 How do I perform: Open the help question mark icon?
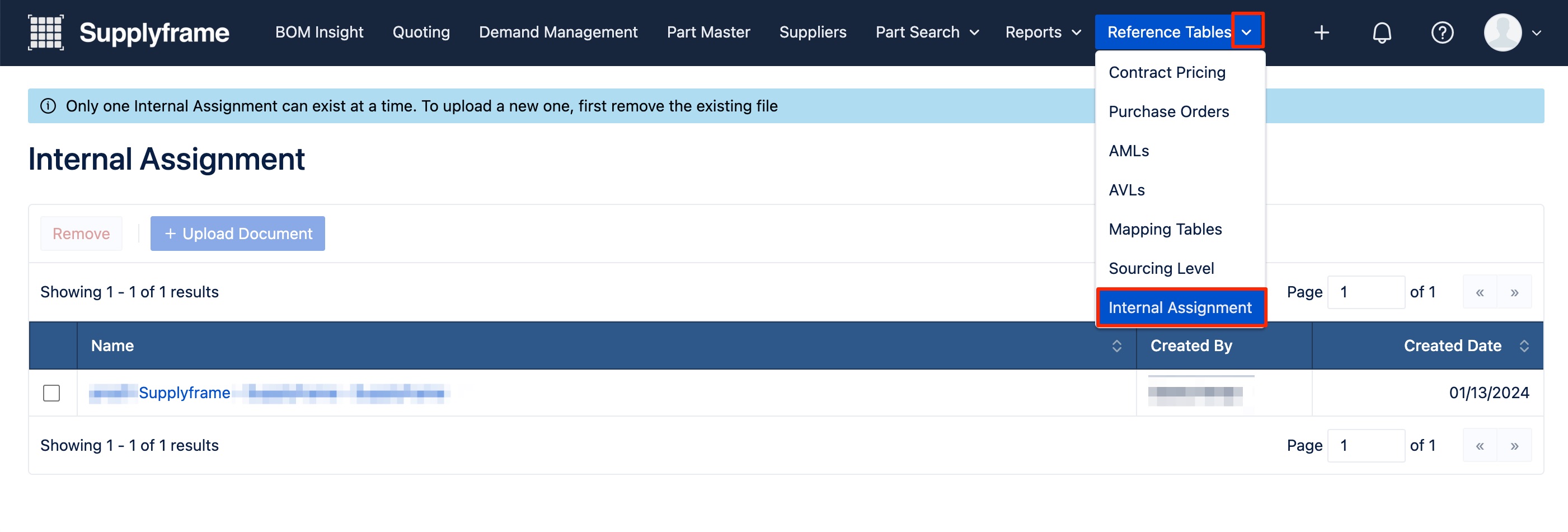coord(1442,32)
